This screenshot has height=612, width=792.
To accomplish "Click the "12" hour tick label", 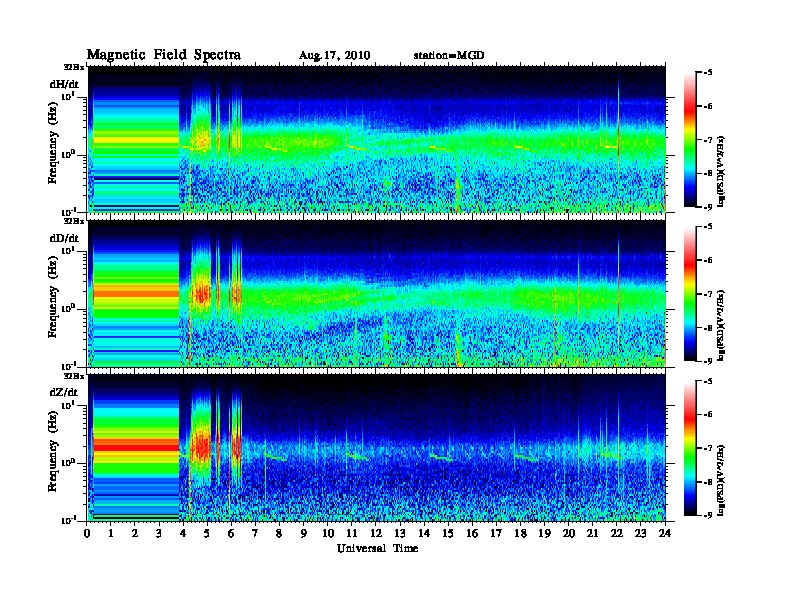I will (376, 534).
